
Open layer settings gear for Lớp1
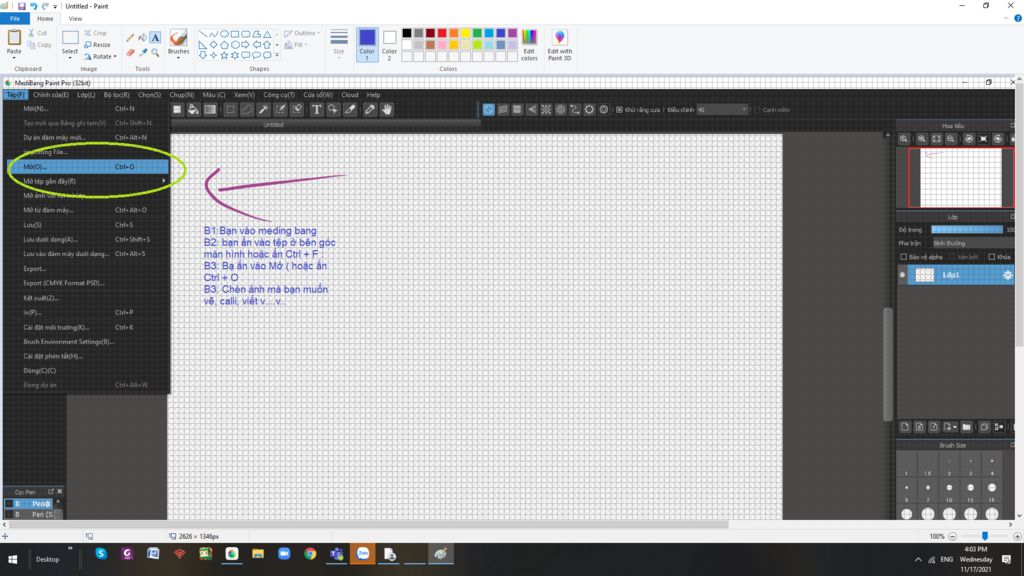coord(1009,274)
